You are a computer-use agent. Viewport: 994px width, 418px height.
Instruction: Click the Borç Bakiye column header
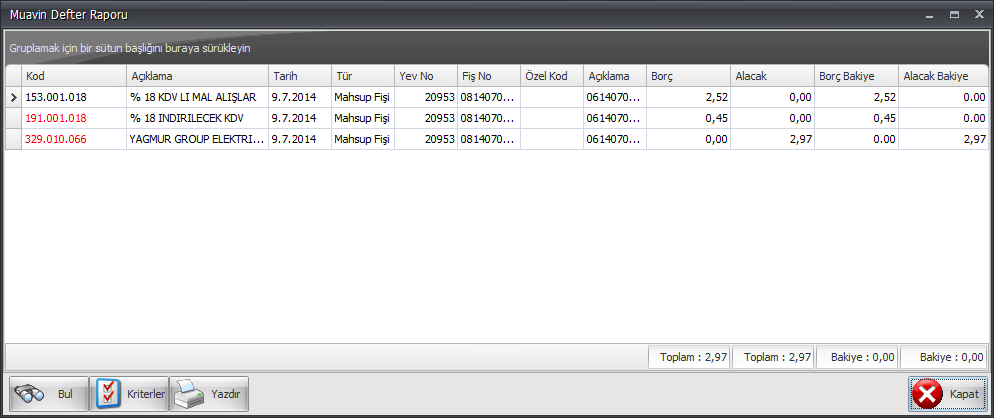pos(856,76)
